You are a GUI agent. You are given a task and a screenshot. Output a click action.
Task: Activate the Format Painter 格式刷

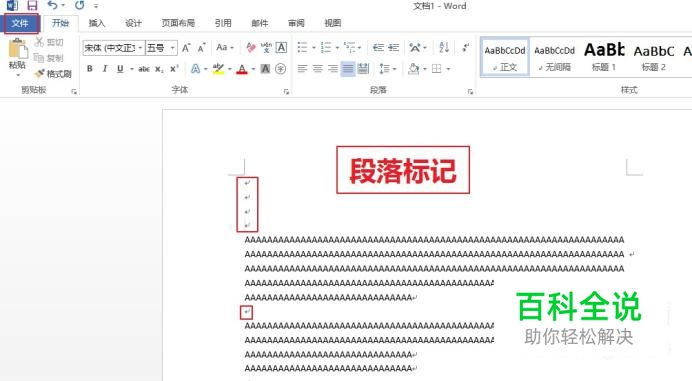(53, 74)
